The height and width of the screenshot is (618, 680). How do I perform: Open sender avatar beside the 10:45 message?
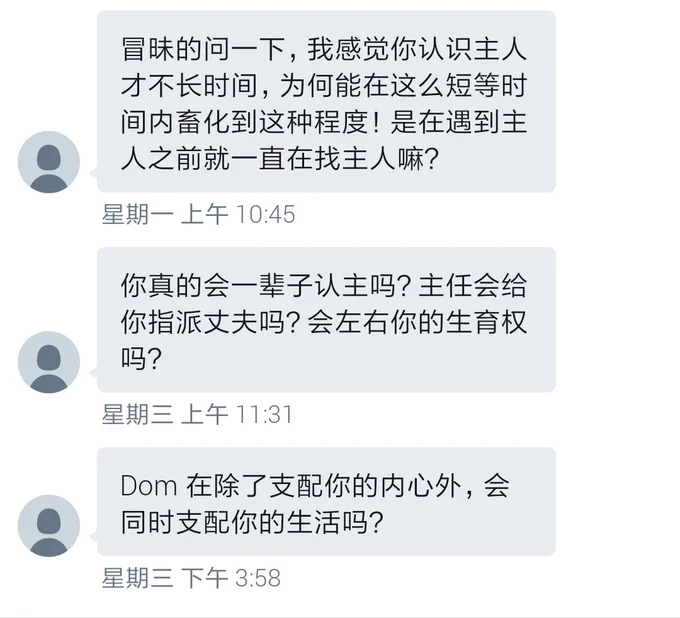click(49, 162)
